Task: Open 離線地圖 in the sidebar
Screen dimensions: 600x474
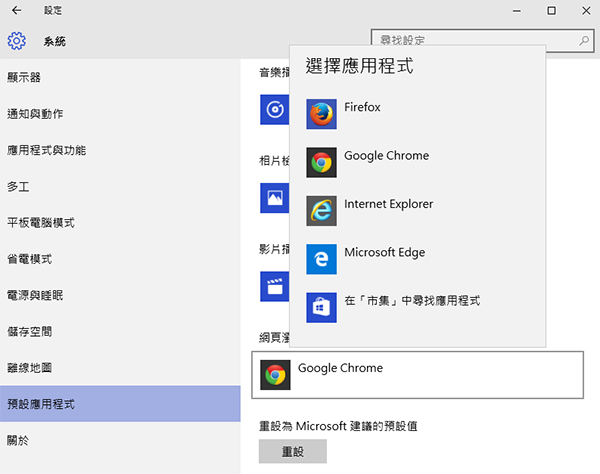Action: pos(120,368)
